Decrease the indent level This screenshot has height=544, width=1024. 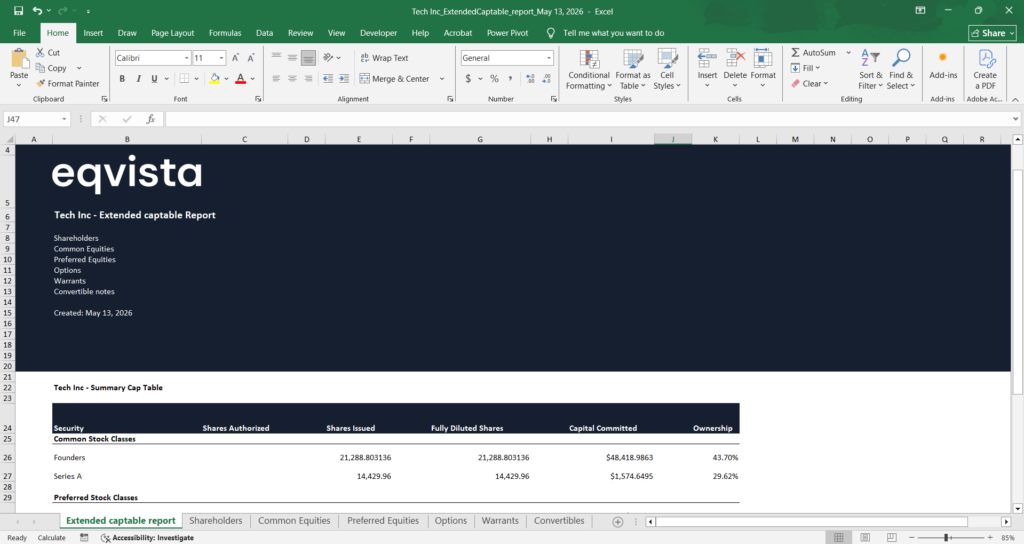(x=328, y=78)
